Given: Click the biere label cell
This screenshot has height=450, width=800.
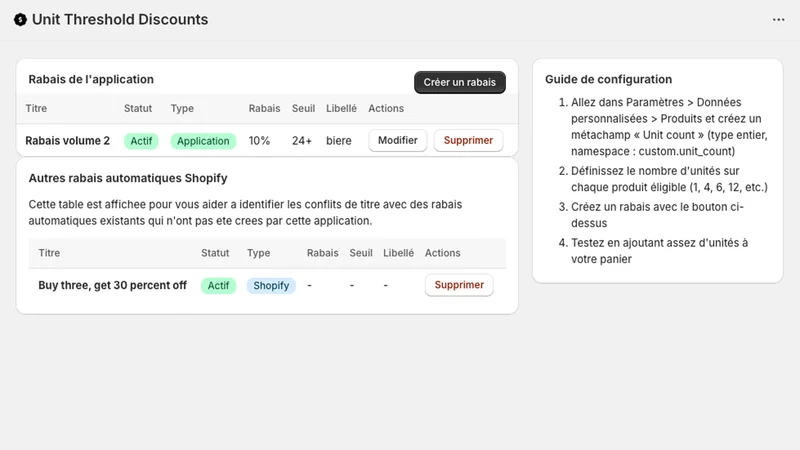Looking at the screenshot, I should tap(339, 141).
